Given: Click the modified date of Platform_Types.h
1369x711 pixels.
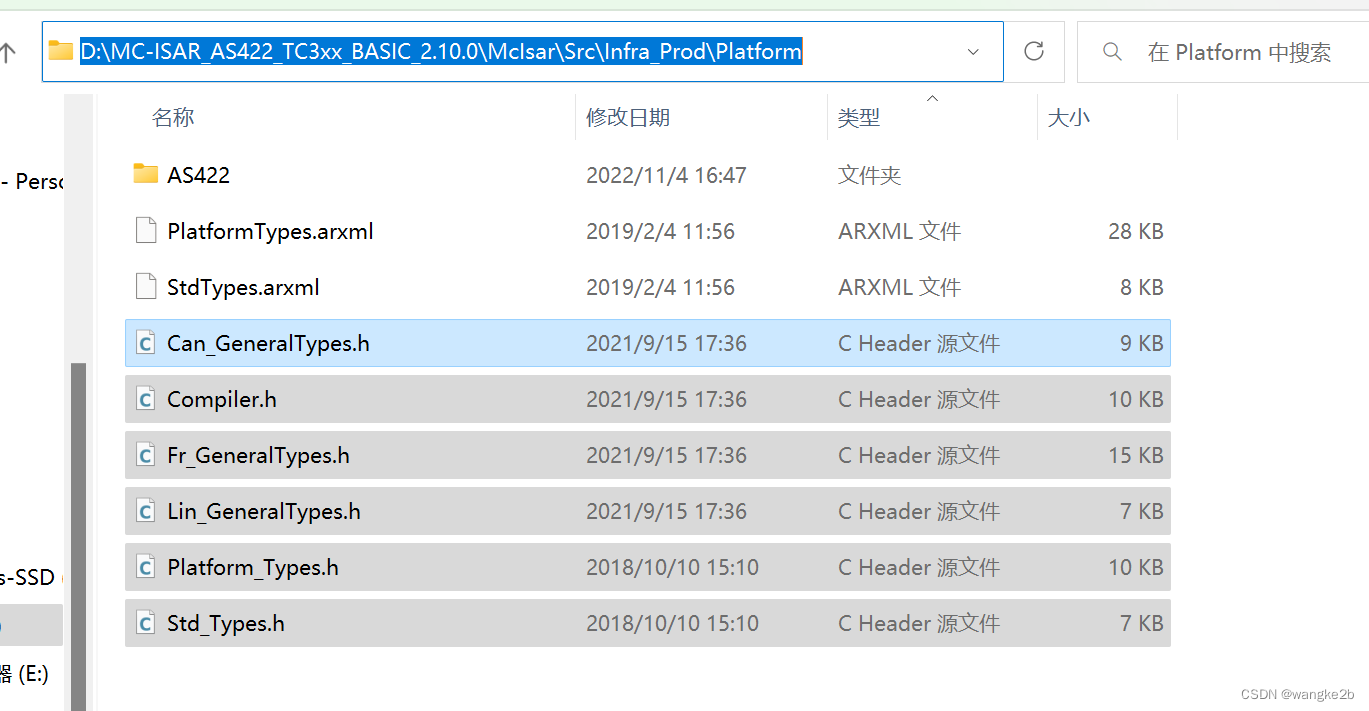Looking at the screenshot, I should (x=672, y=567).
